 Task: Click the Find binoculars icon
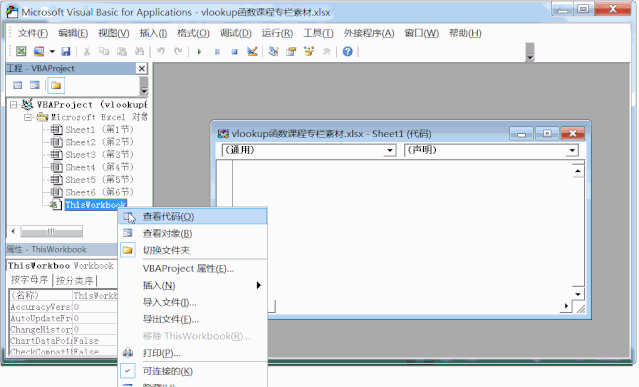point(139,51)
